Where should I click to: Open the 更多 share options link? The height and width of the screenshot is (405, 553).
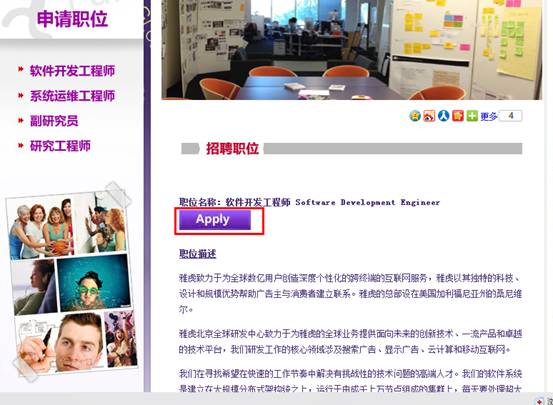[x=488, y=116]
